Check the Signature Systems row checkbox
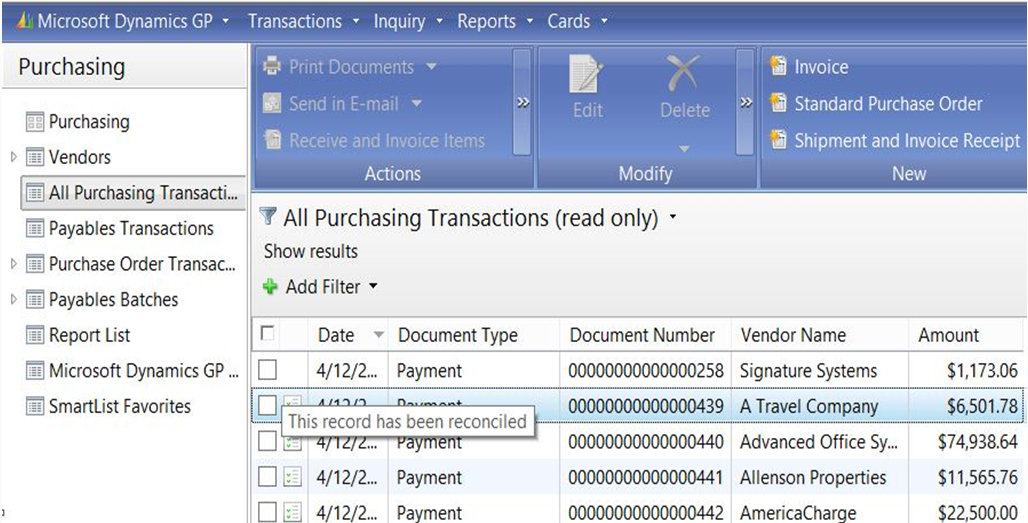 coord(267,370)
